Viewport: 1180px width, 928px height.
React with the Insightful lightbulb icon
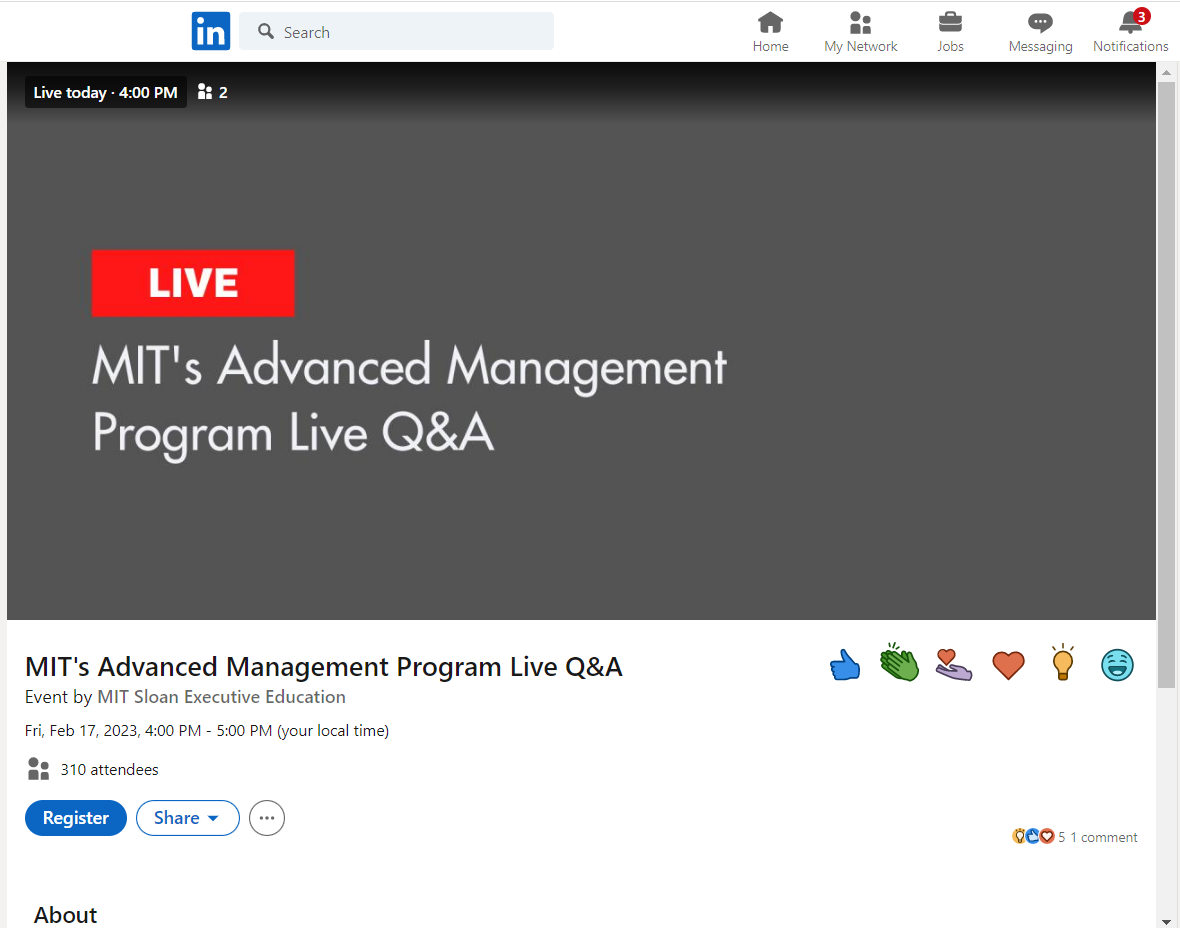pos(1063,662)
